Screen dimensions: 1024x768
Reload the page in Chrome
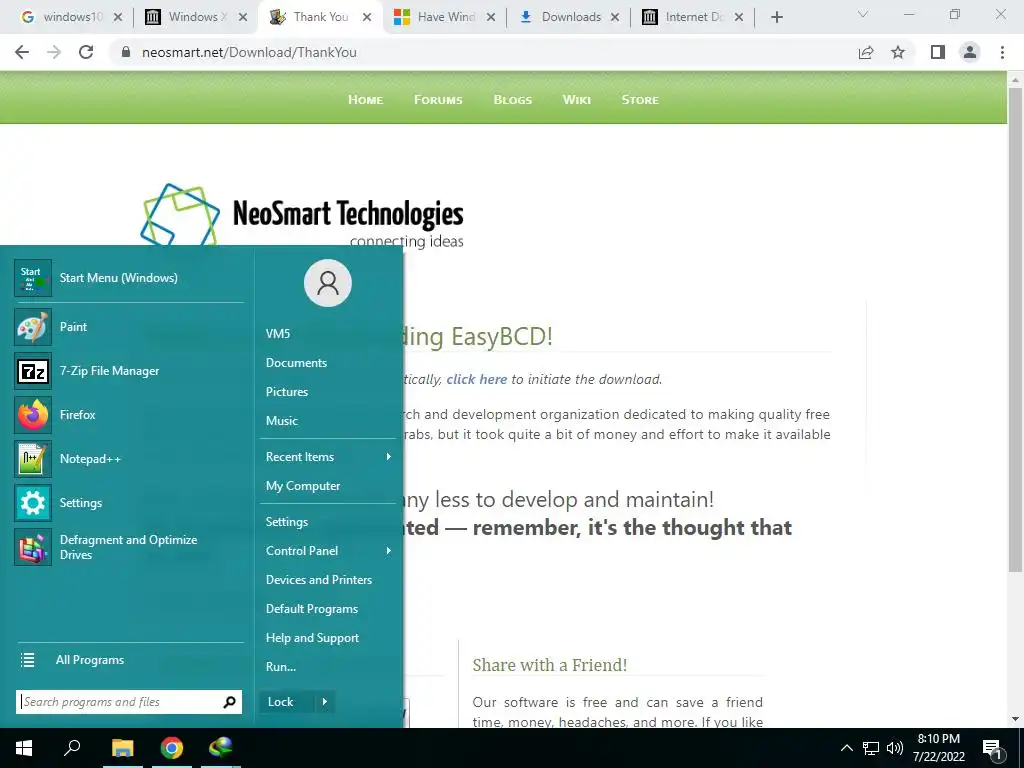[x=86, y=52]
